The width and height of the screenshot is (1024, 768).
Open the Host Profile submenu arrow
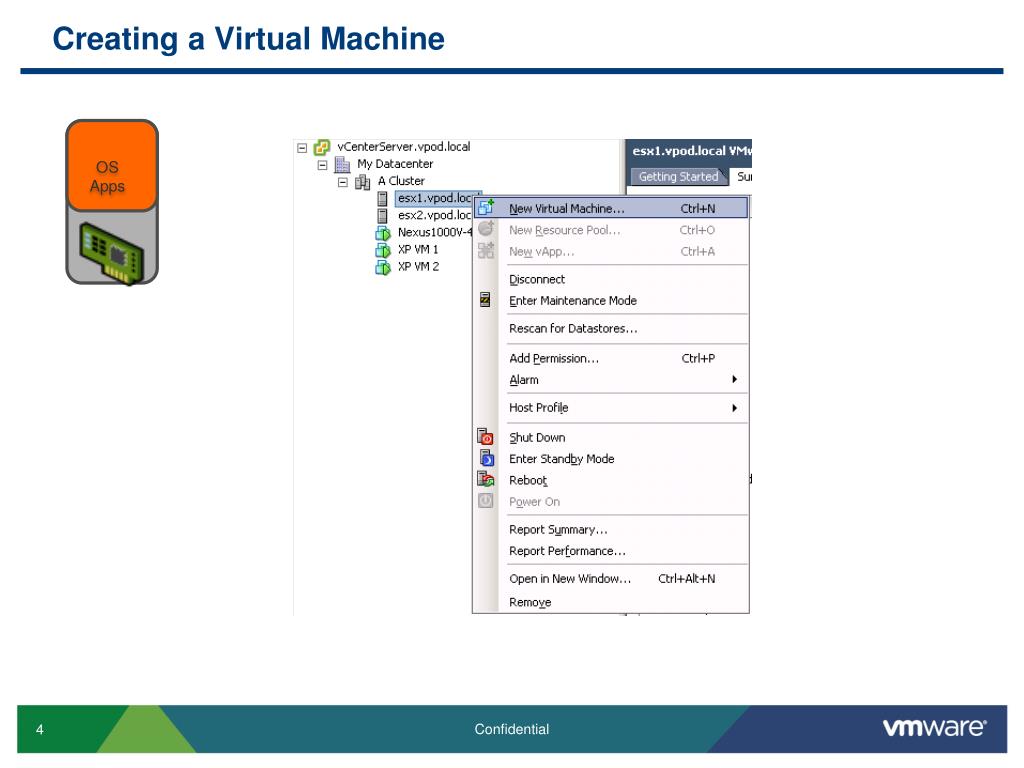[735, 408]
